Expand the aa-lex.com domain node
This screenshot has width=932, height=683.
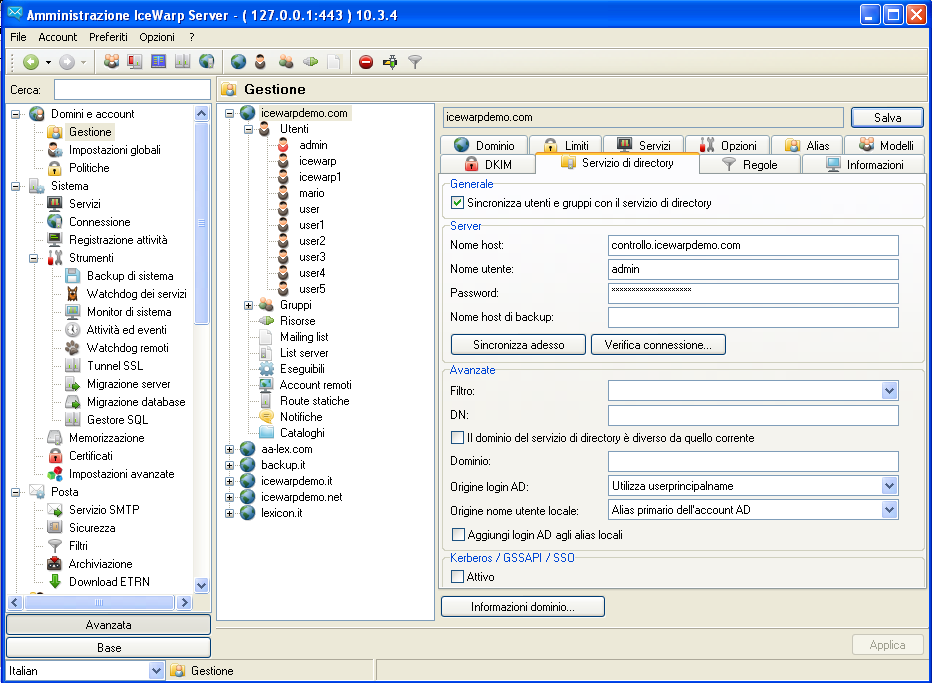click(x=229, y=449)
